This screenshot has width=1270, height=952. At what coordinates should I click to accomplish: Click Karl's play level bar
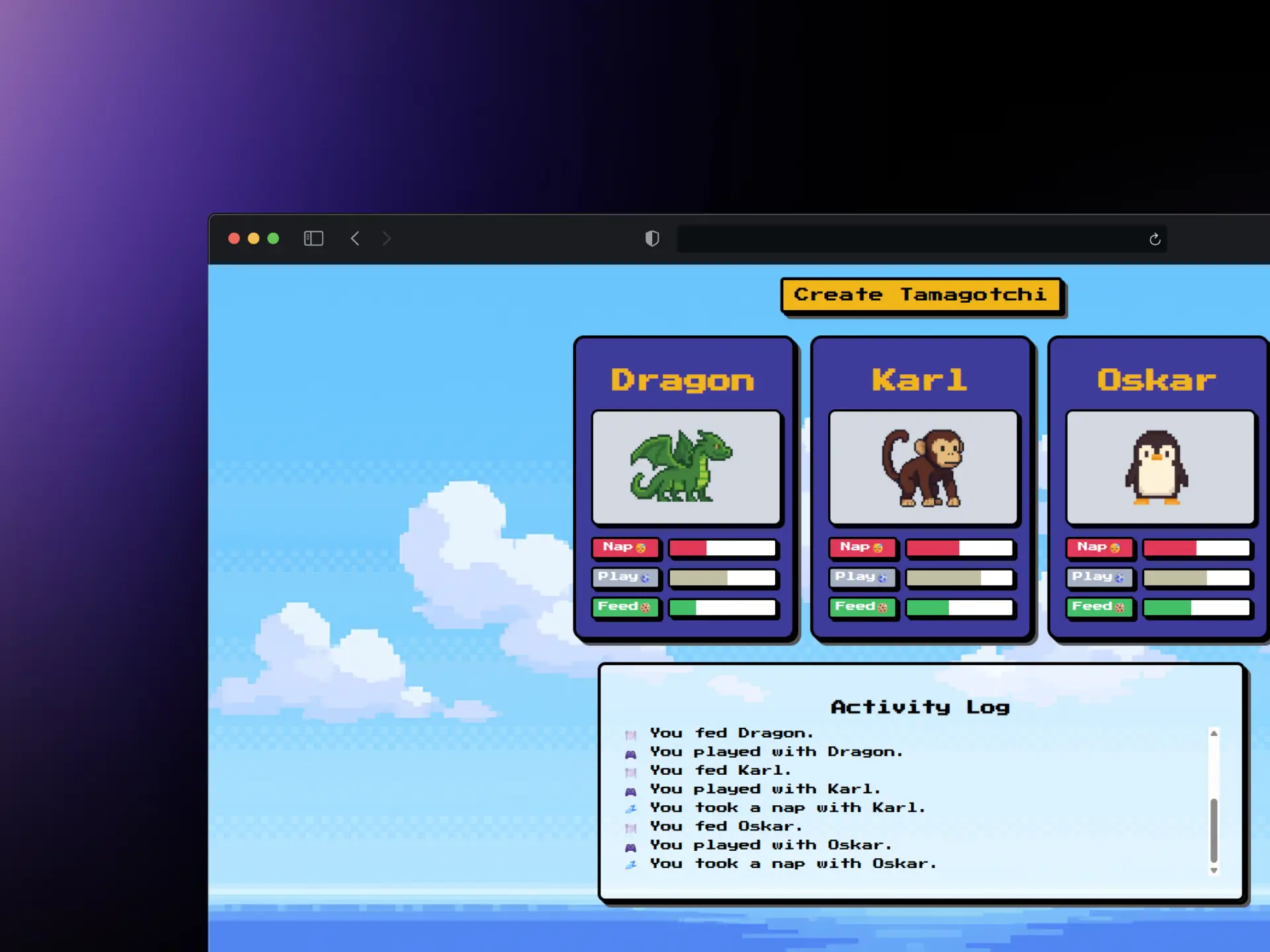tap(960, 578)
